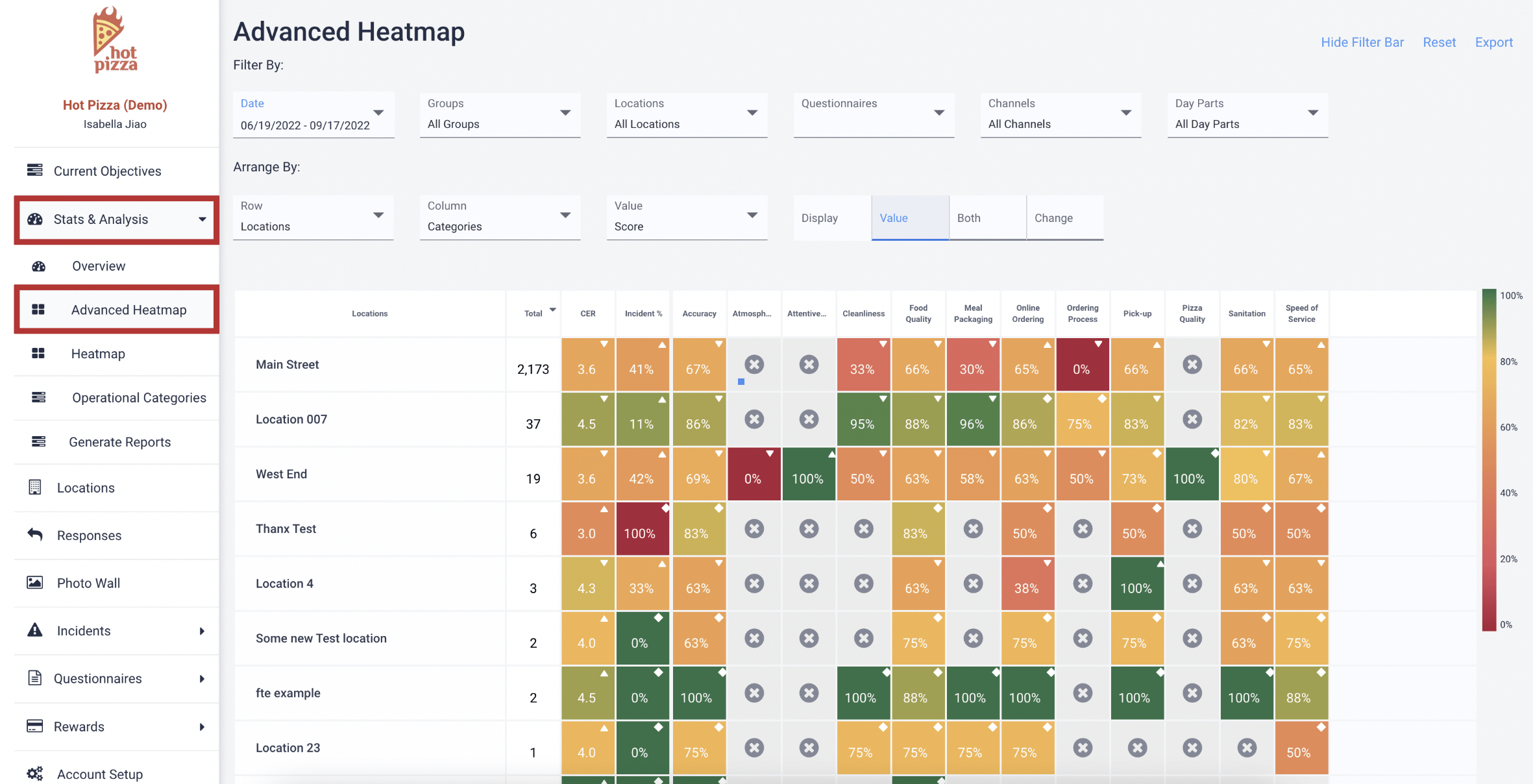The image size is (1533, 784).
Task: Click the no-data X in Location 4 Meal Packaging cell
Action: tap(973, 583)
